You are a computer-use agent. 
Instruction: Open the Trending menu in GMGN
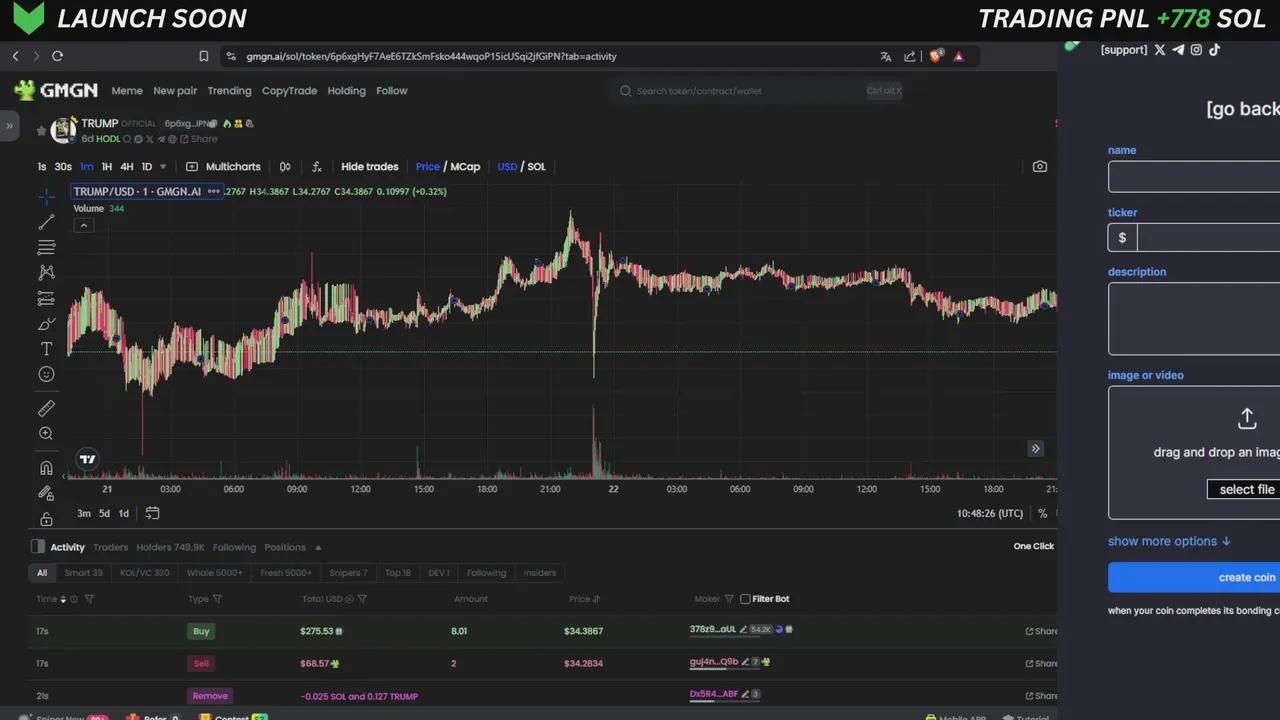pos(229,91)
